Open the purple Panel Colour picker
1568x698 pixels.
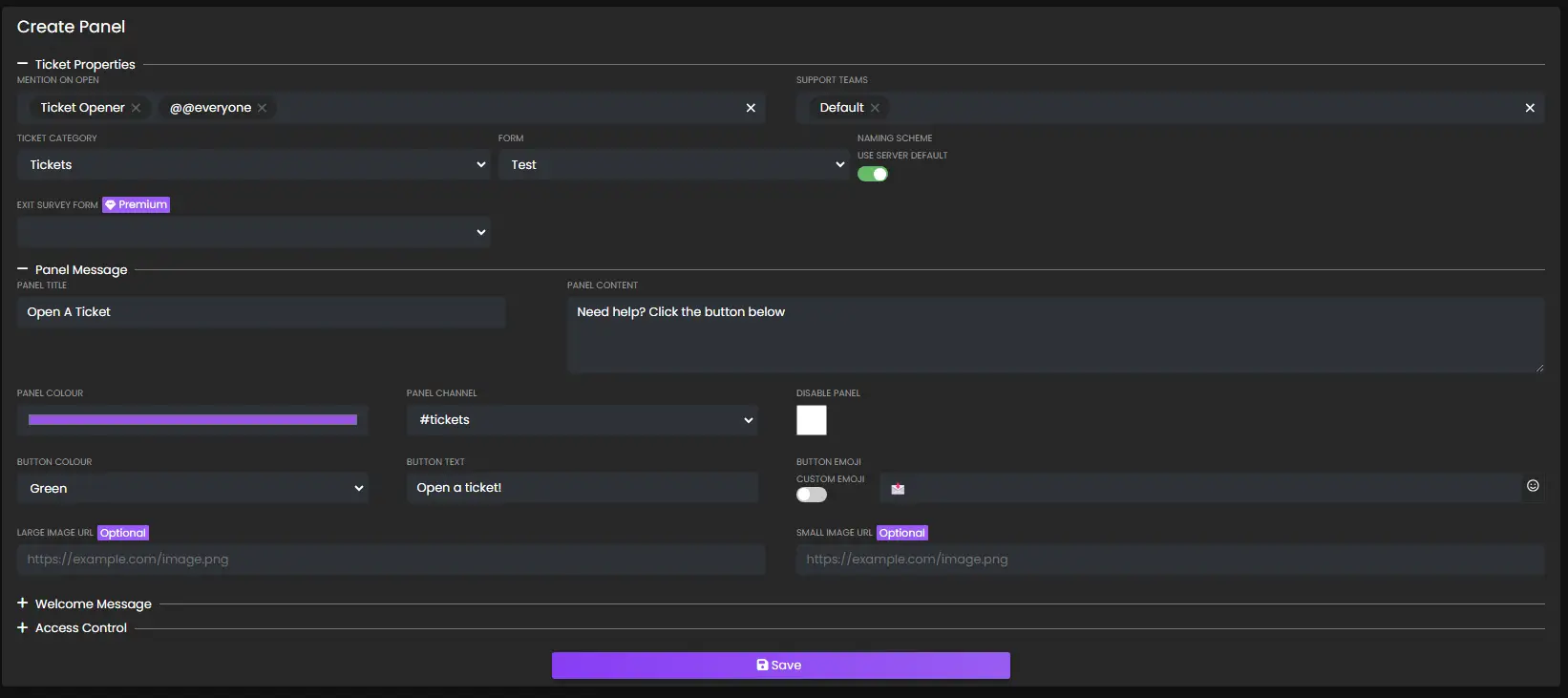[192, 420]
